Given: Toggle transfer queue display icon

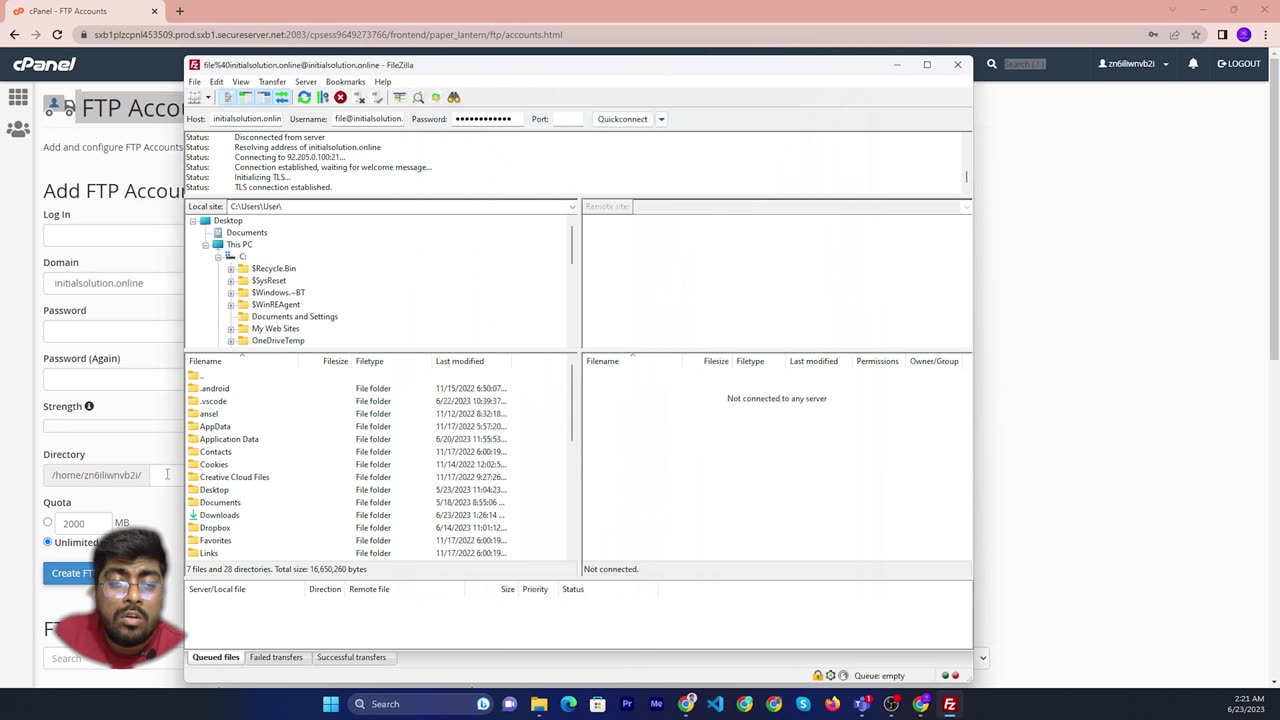Looking at the screenshot, I should pos(282,97).
